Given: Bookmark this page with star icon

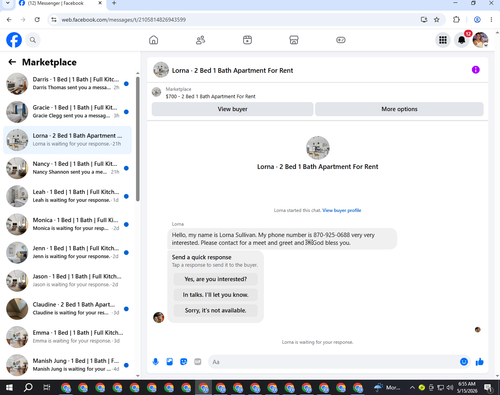Looking at the screenshot, I should pos(437,20).
